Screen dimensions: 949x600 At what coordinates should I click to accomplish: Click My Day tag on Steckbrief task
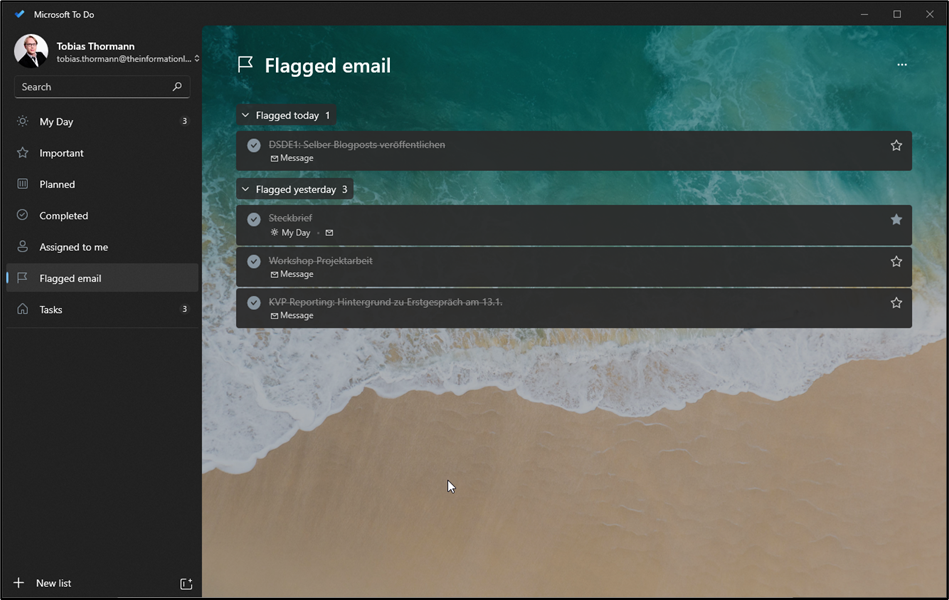(x=291, y=232)
